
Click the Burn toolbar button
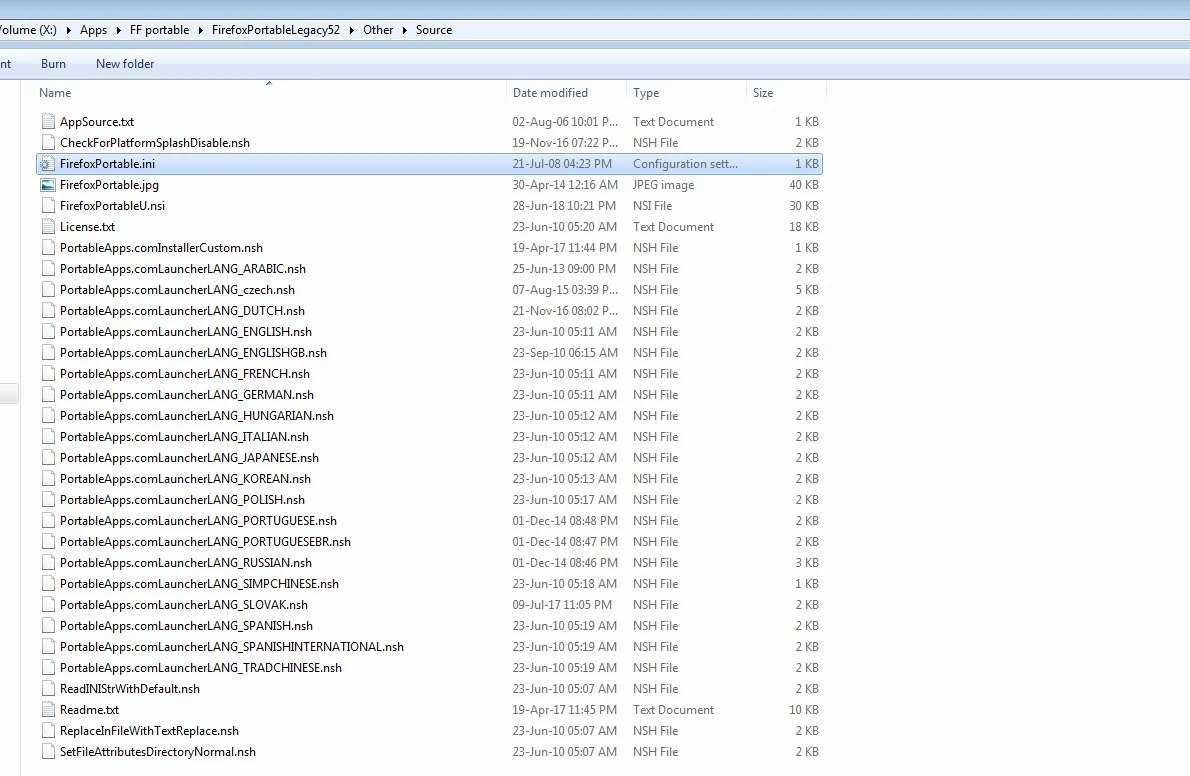53,64
